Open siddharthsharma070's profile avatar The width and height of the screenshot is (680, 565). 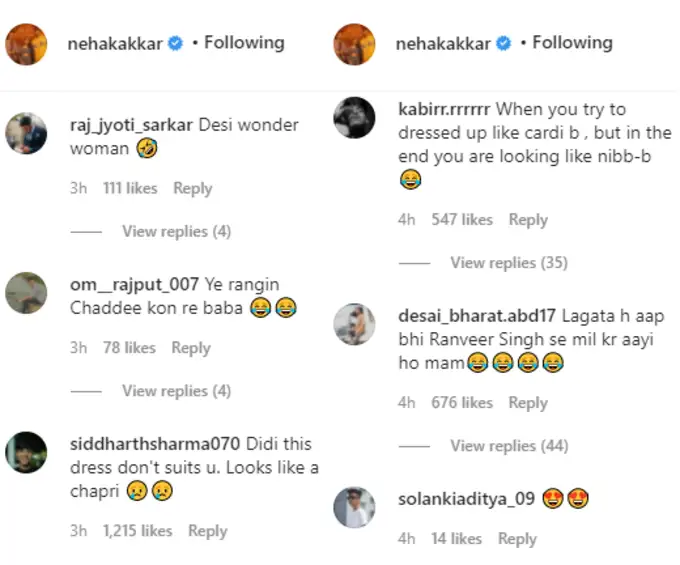(x=26, y=452)
